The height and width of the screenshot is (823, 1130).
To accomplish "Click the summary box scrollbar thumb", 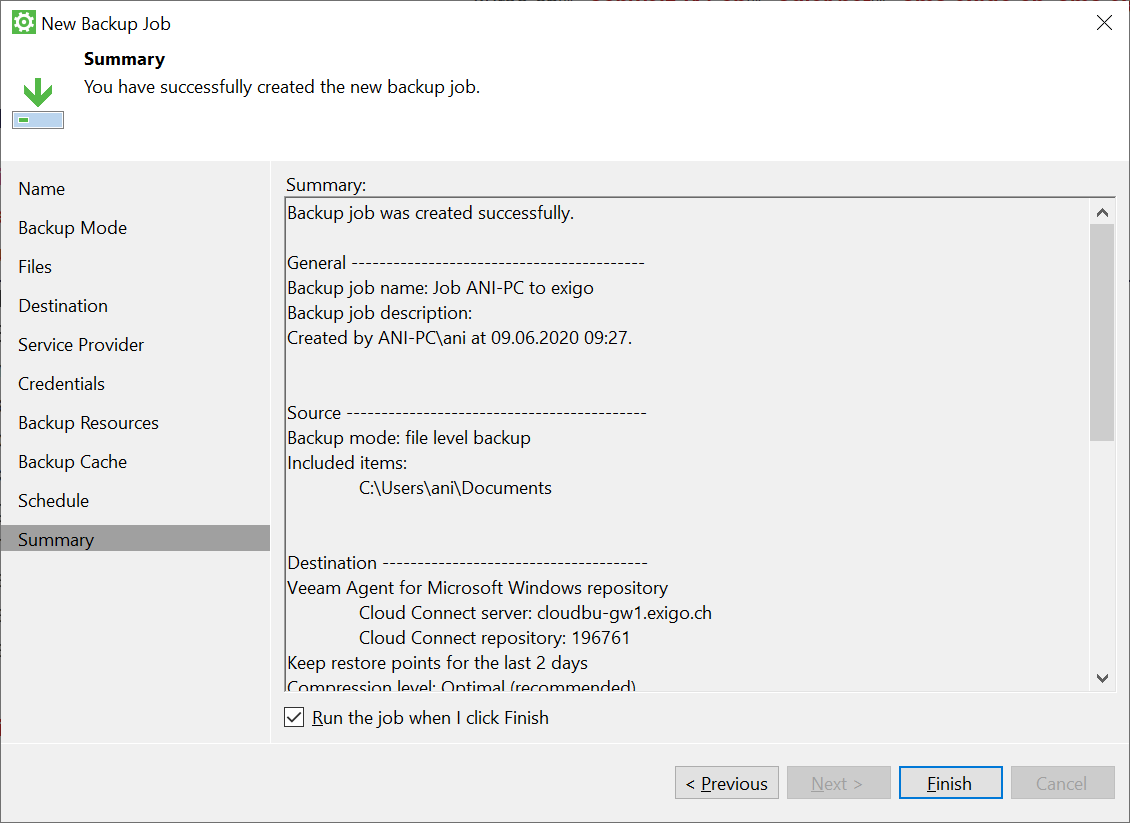I will [1102, 332].
